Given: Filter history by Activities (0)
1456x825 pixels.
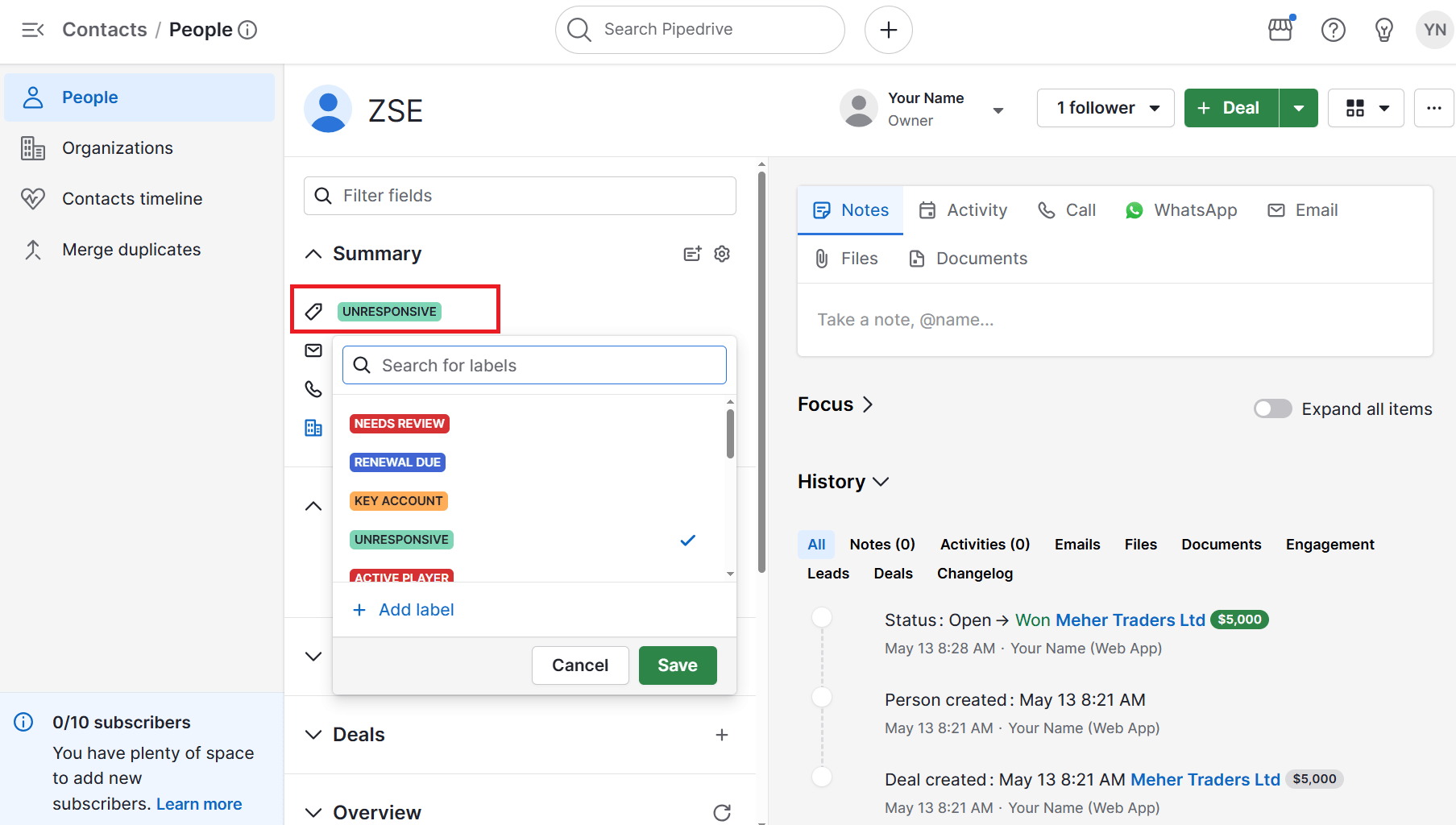Looking at the screenshot, I should coord(985,545).
